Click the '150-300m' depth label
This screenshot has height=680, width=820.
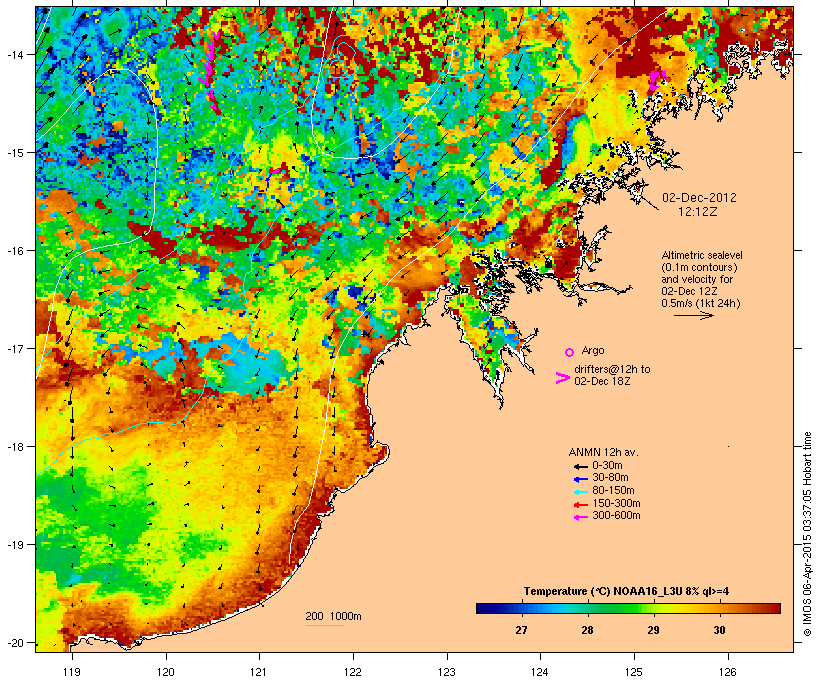pyautogui.click(x=616, y=503)
